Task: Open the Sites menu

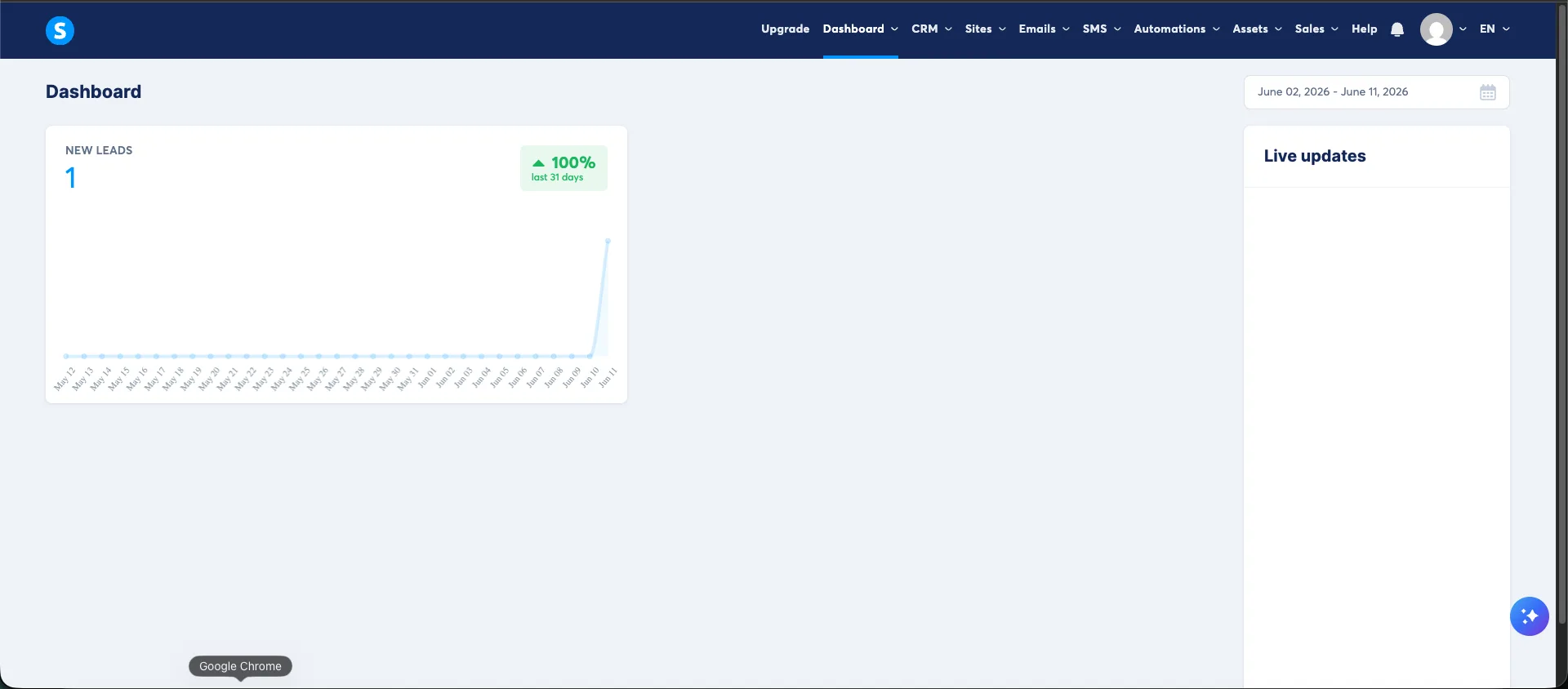Action: click(x=985, y=29)
